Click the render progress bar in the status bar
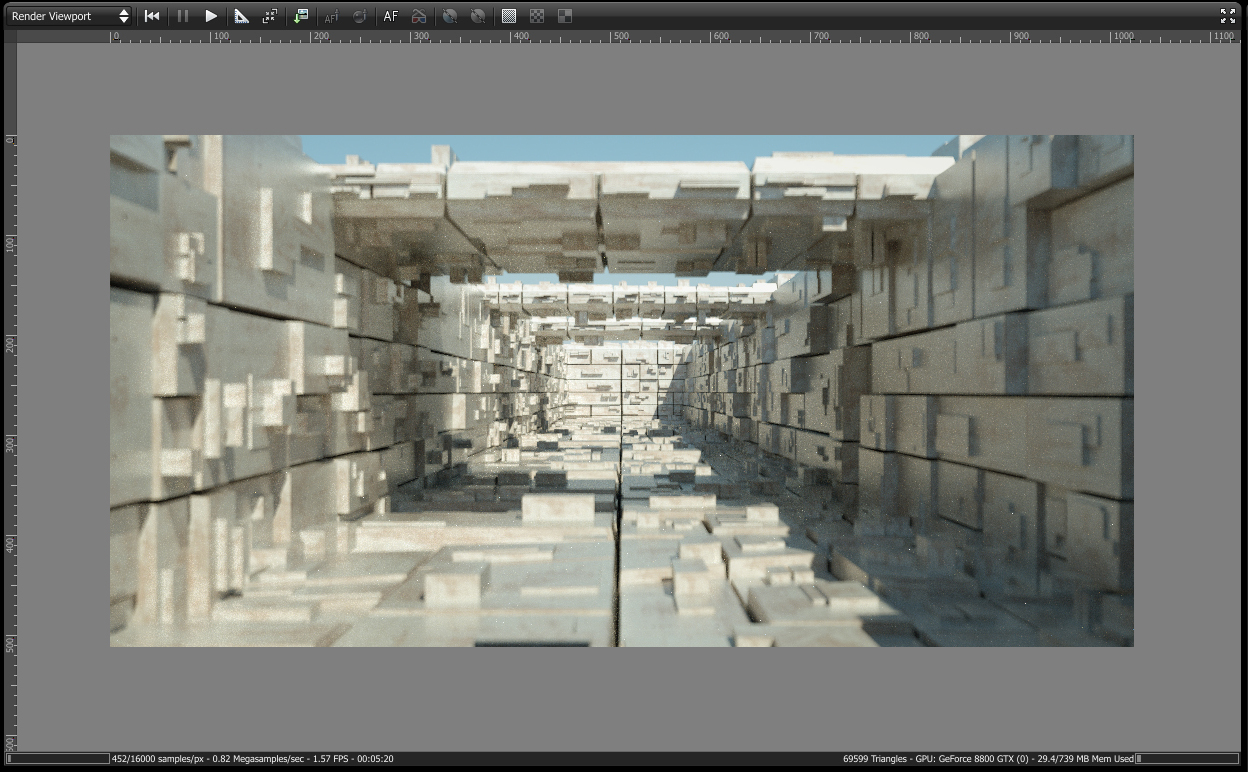This screenshot has height=772, width=1248. point(58,759)
